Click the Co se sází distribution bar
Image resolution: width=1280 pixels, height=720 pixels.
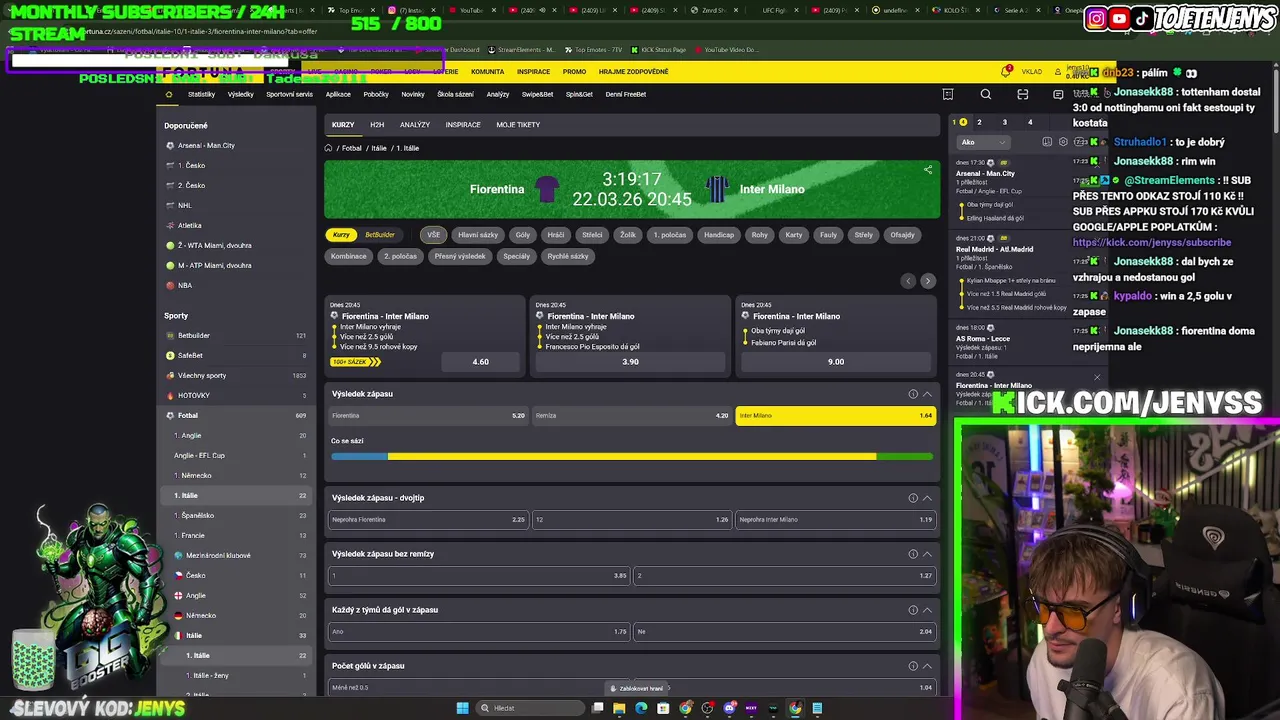click(632, 457)
